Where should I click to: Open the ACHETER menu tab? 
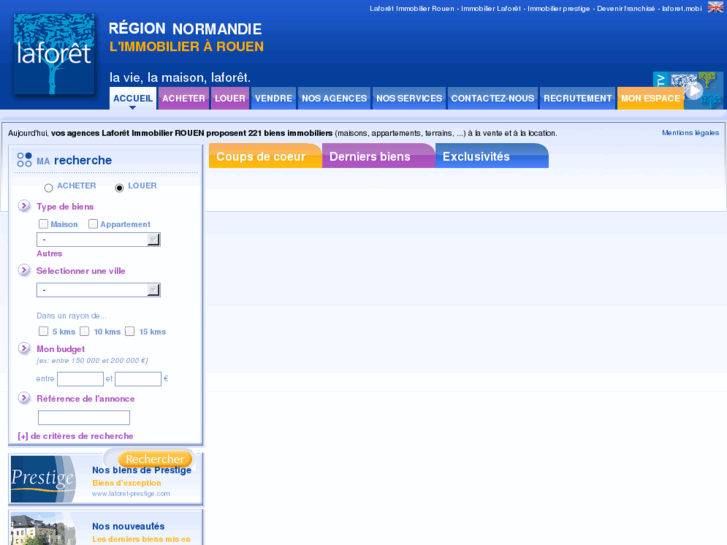click(184, 98)
